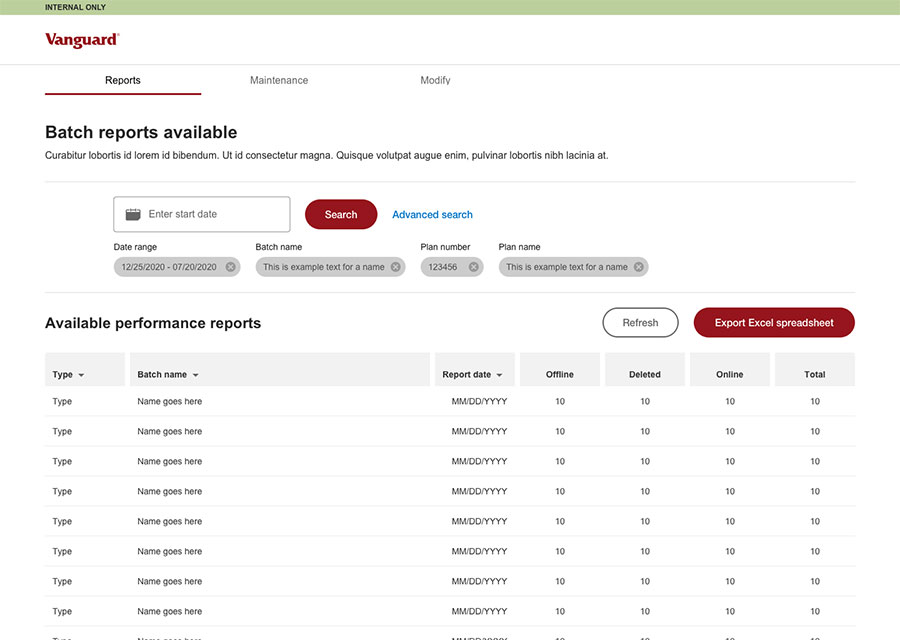Click the INTERNAL ONLY banner text

75,7
